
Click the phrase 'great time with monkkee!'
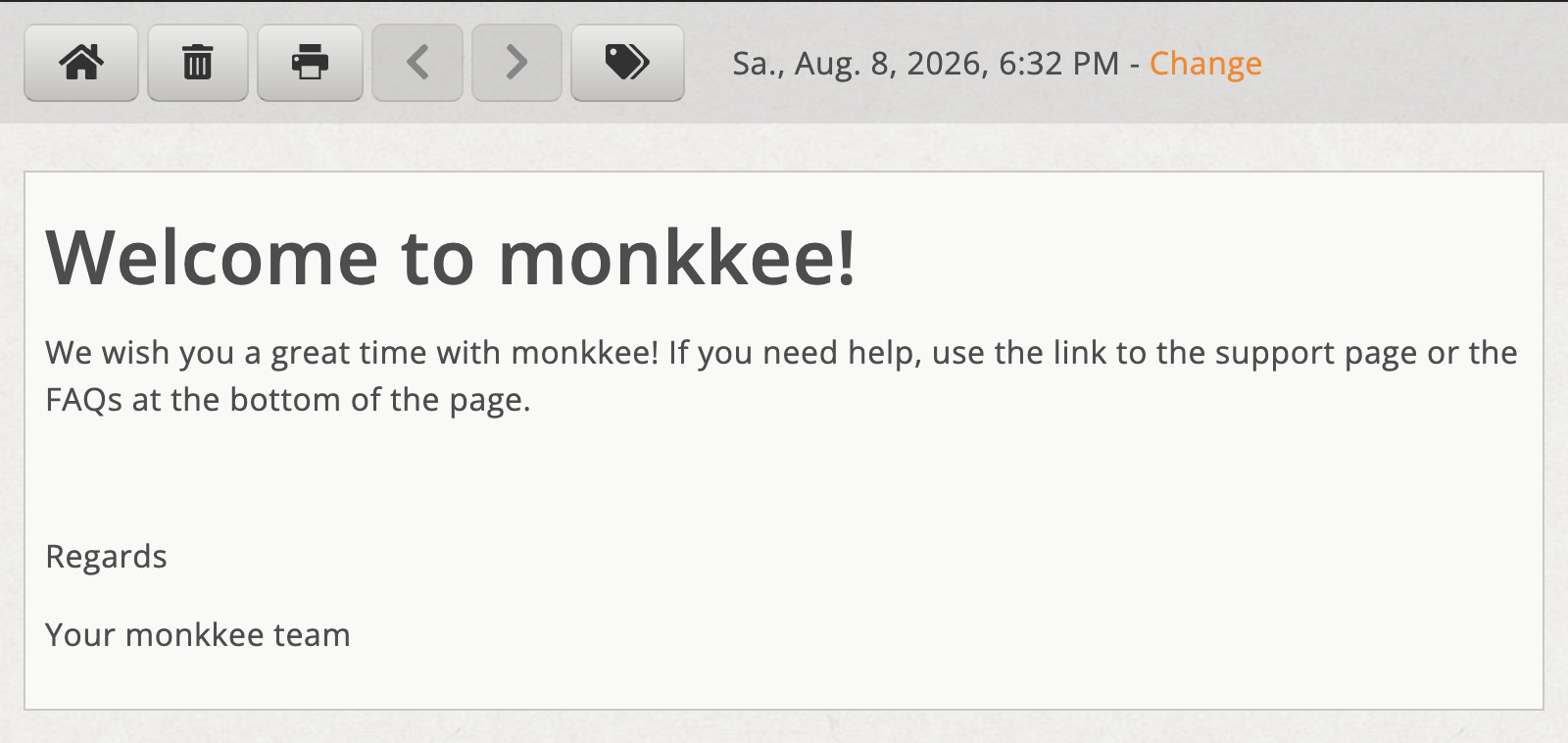pyautogui.click(x=465, y=353)
